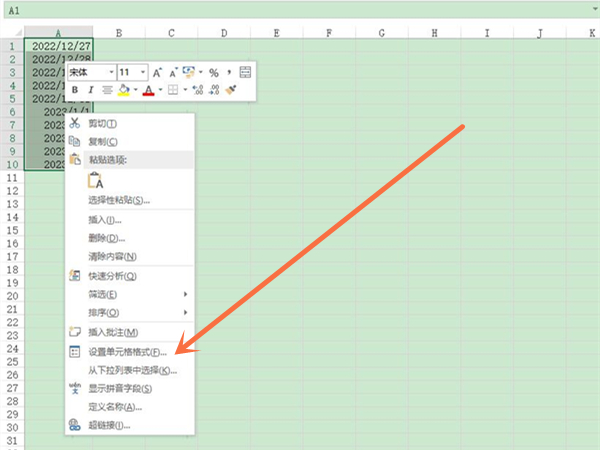Image resolution: width=600 pixels, height=450 pixels.
Task: Click the increase decimal icon
Action: [197, 90]
